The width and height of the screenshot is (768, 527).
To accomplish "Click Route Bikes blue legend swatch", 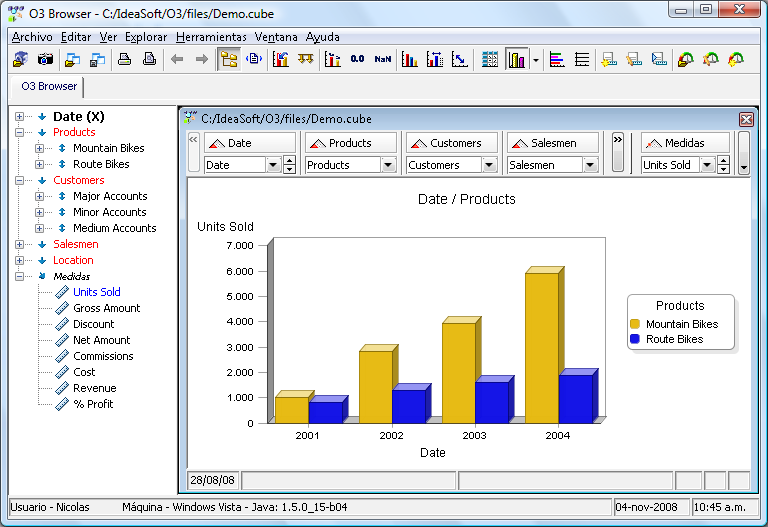I will [635, 339].
